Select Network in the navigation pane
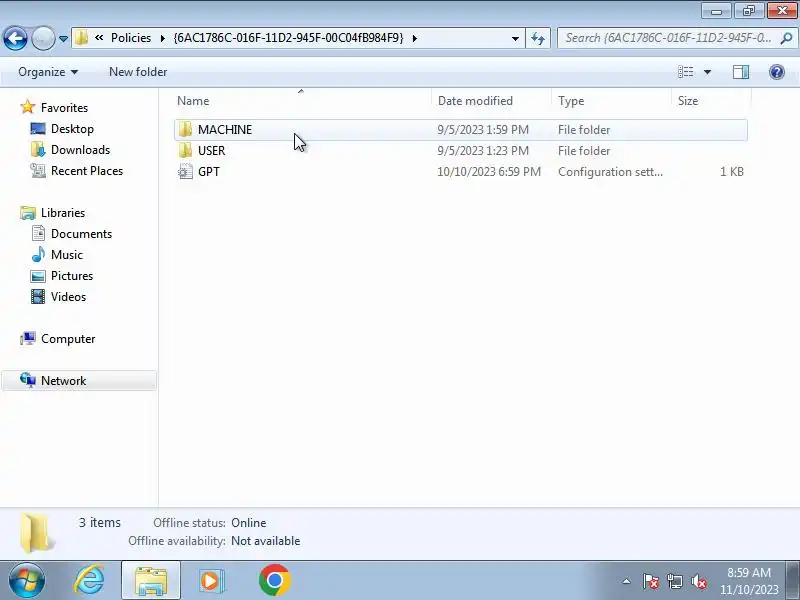800x600 pixels. (63, 381)
